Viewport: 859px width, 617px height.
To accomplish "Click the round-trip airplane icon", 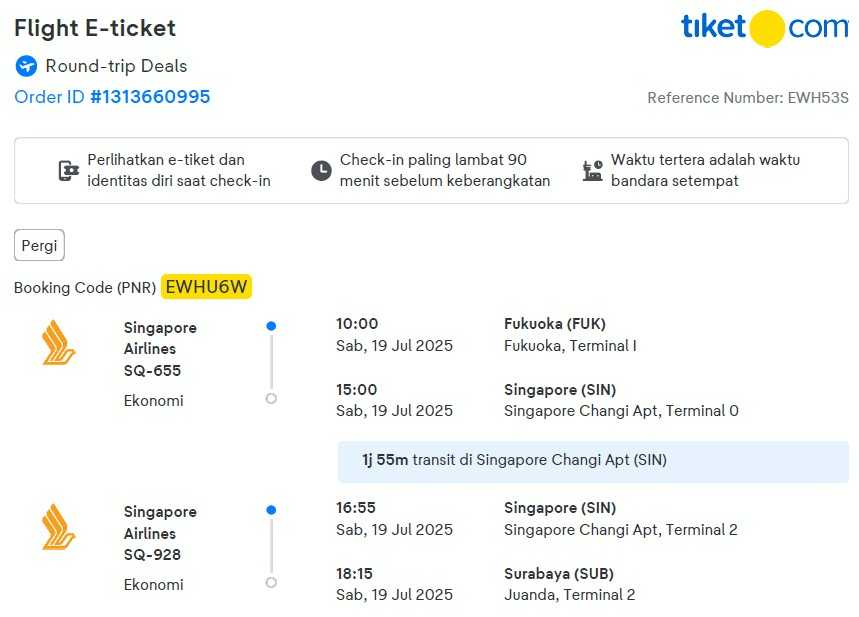I will [26, 66].
